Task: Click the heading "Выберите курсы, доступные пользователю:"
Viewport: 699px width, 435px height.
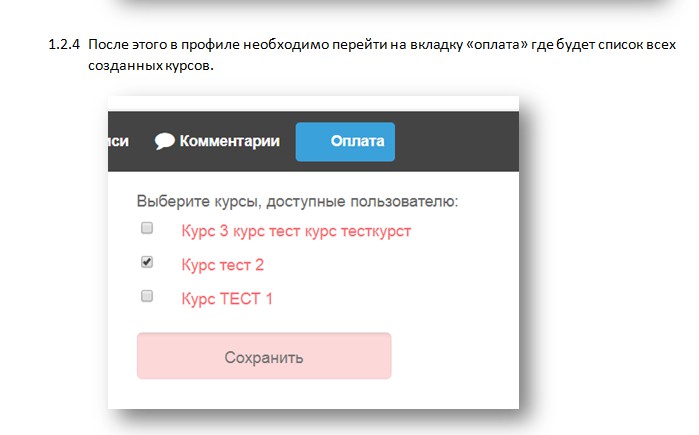Action: pos(297,200)
